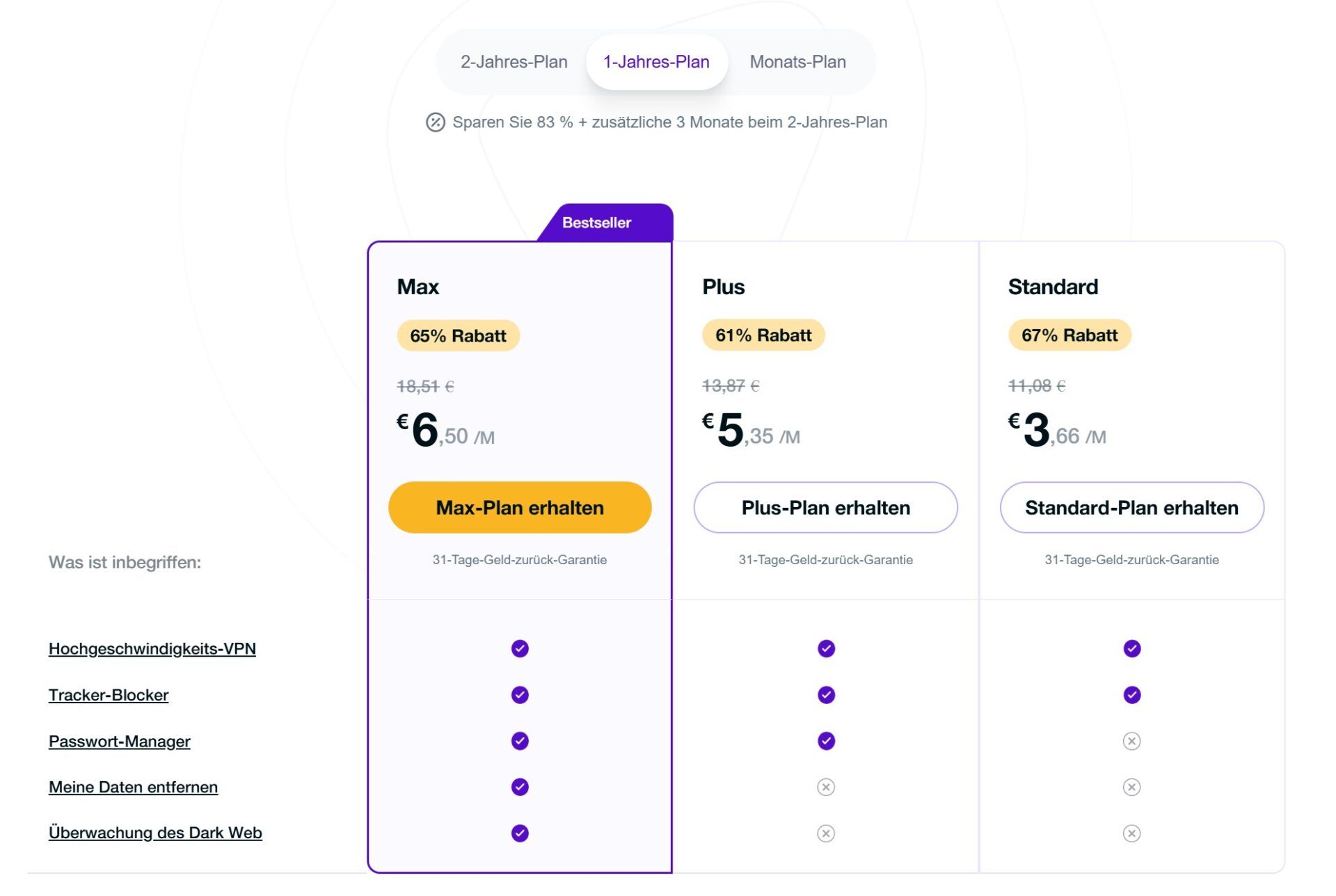Click Standard cross icon for Meine Daten entfernen
The image size is (1336, 896).
[1131, 787]
